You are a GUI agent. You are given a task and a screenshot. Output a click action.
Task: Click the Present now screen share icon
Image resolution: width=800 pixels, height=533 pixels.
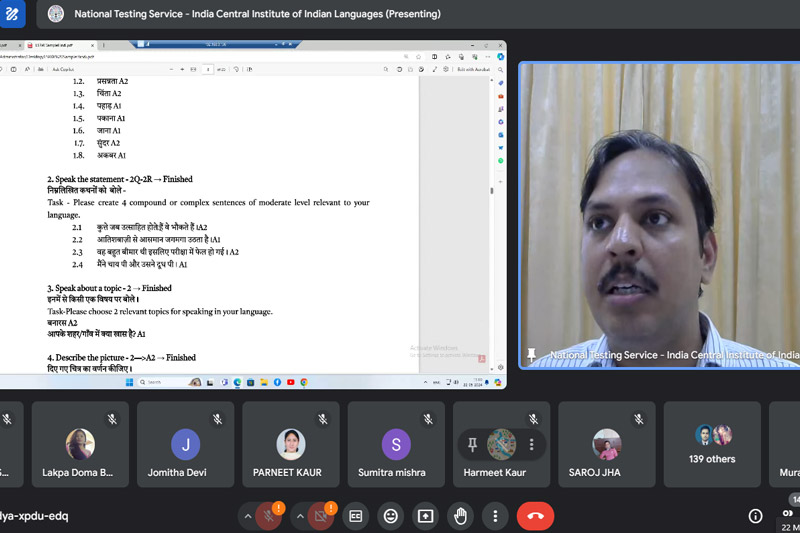click(426, 516)
